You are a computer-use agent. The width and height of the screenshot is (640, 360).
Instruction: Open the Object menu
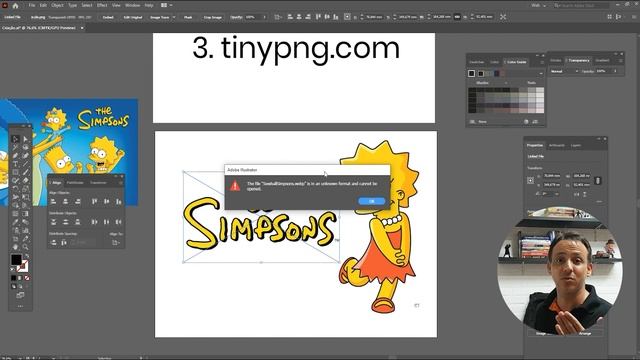[58, 5]
